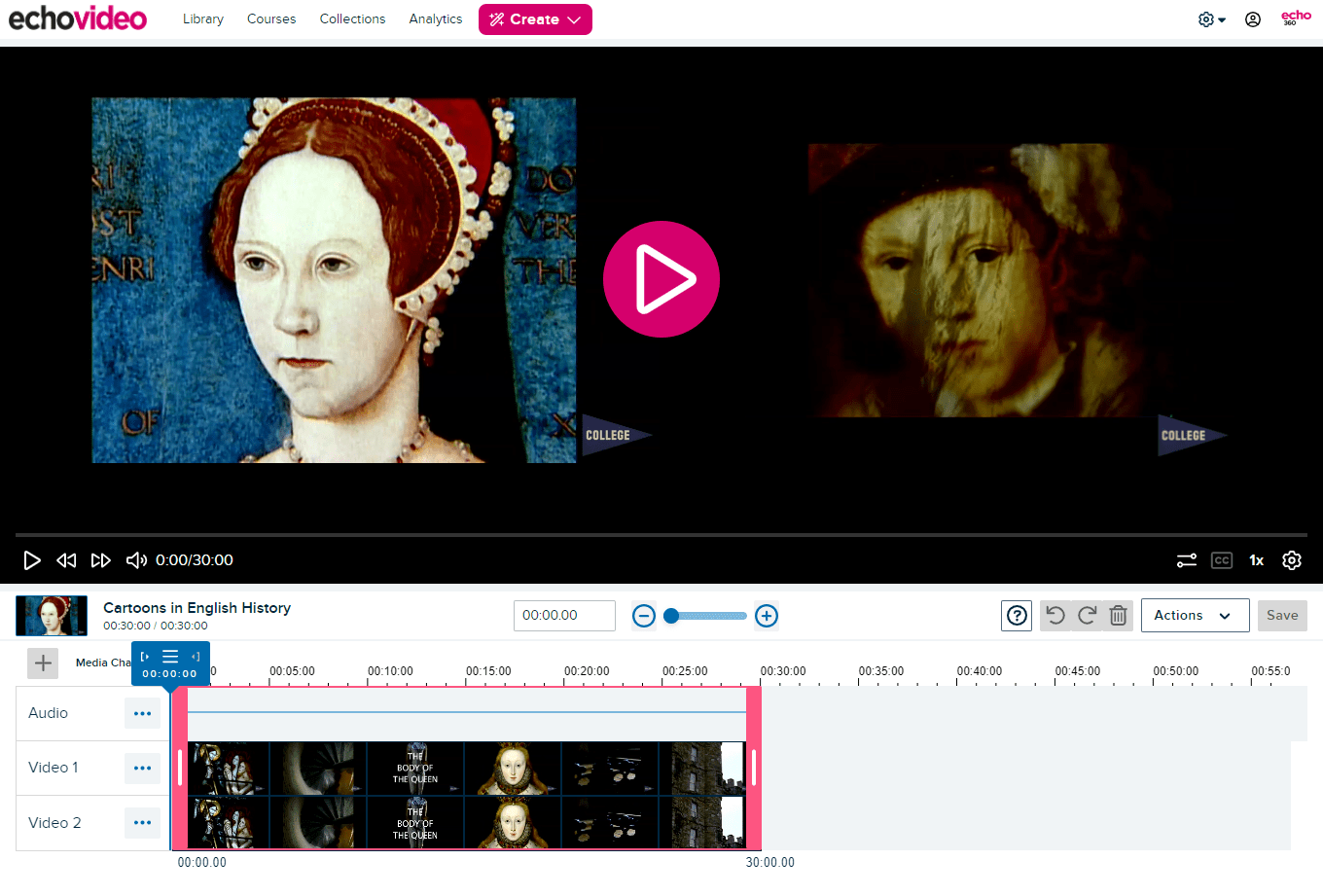Click the Video 2 stained glass frame
This screenshot has width=1323, height=896.
229,822
